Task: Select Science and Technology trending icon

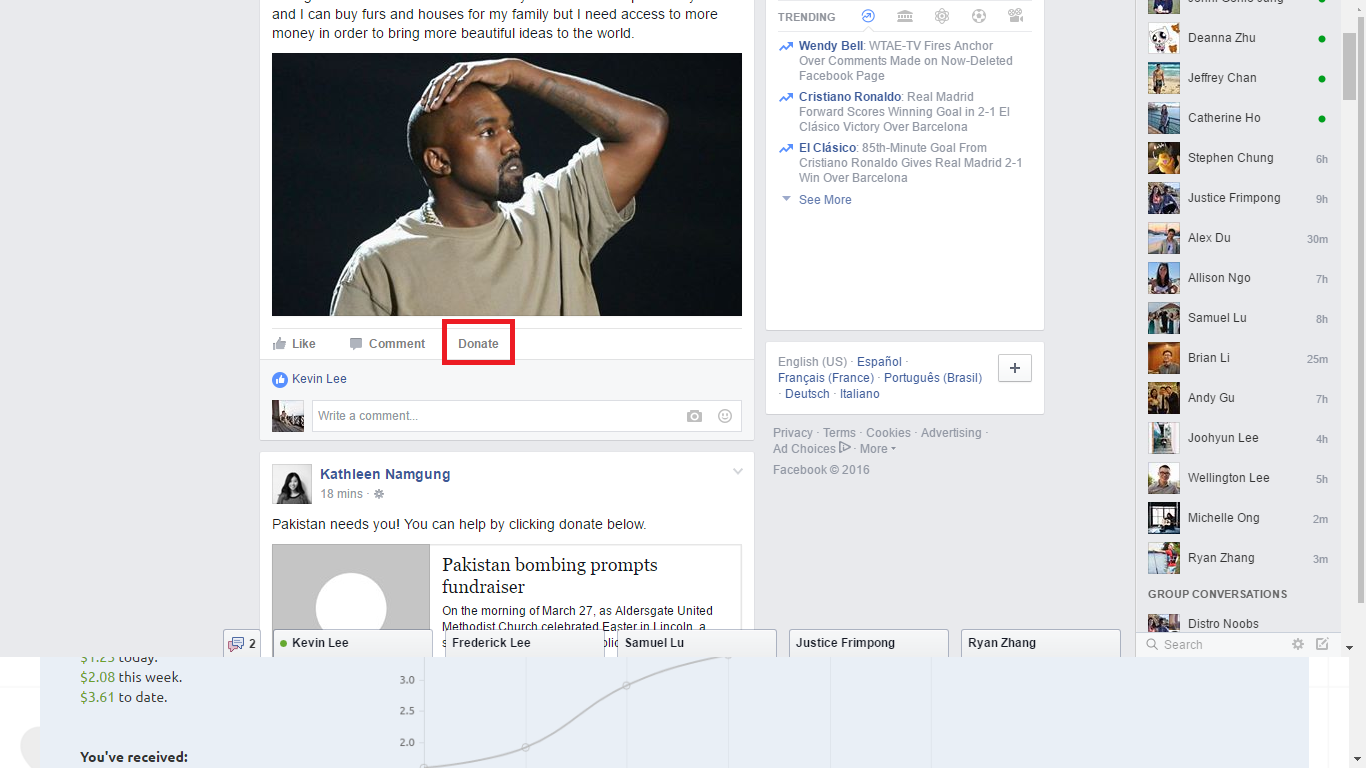Action: (x=942, y=16)
